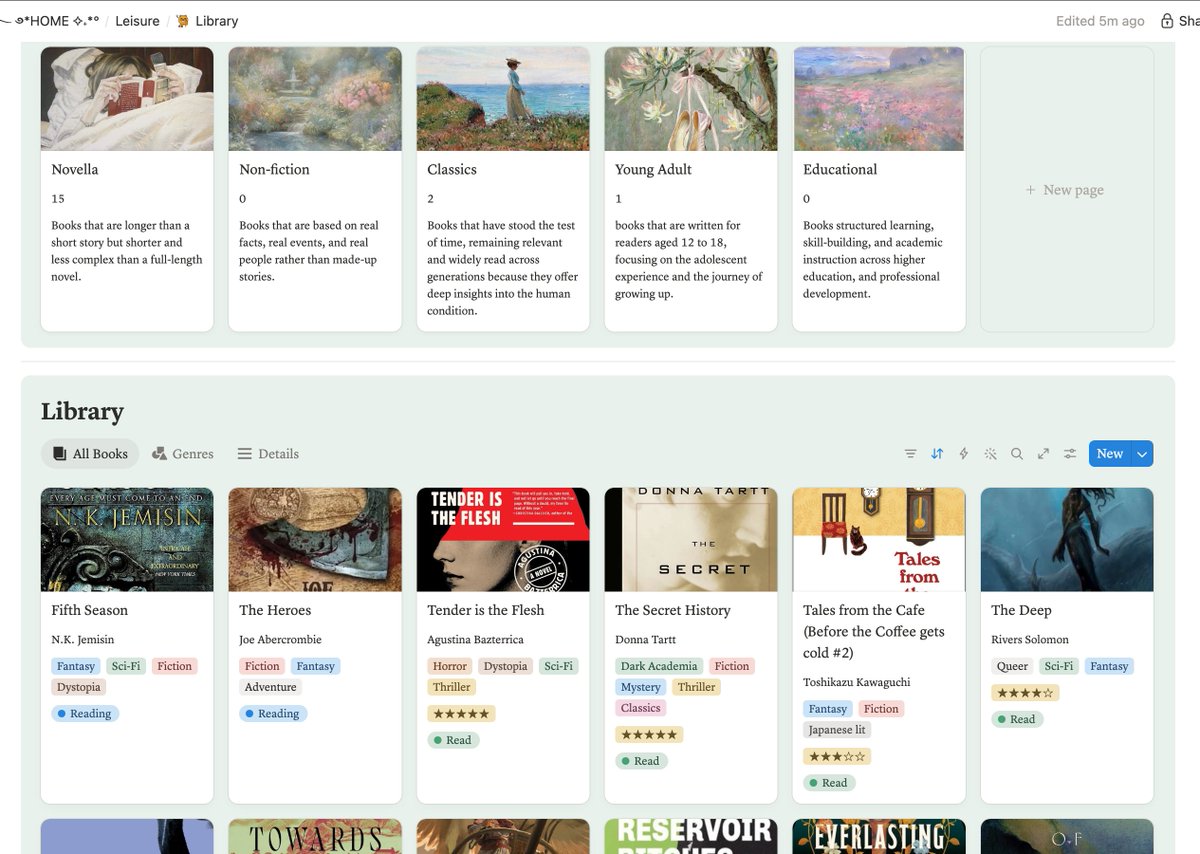
Task: Open the database search magnifier
Action: click(x=1017, y=453)
